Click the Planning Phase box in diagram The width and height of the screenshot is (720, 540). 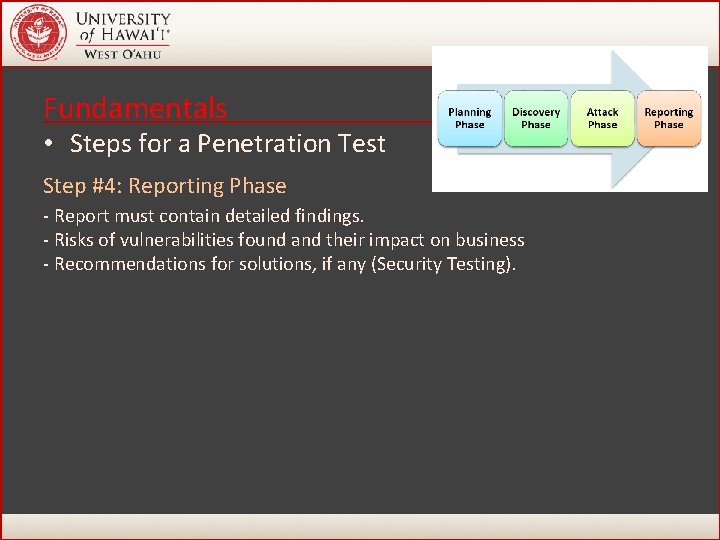(470, 118)
